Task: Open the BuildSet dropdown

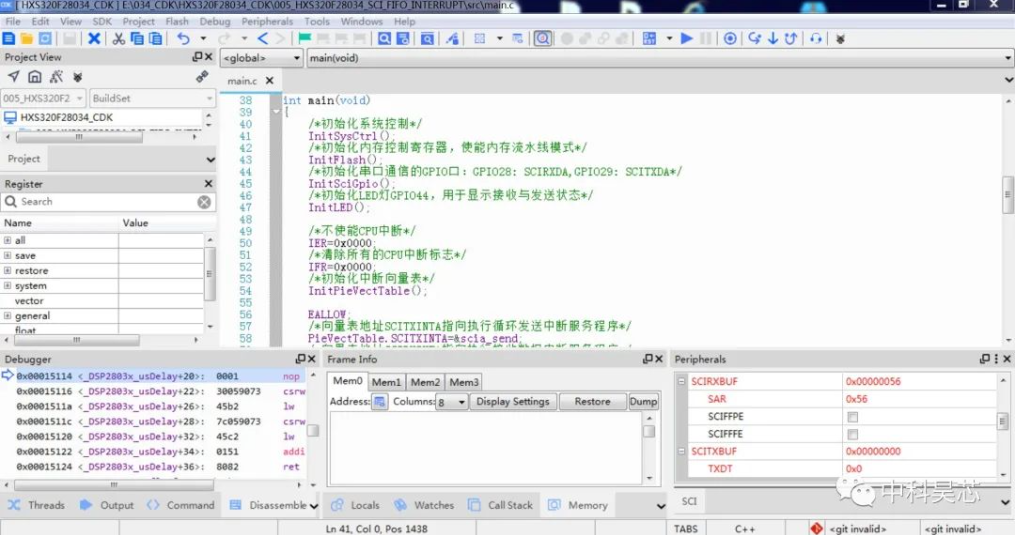Action: click(x=152, y=98)
